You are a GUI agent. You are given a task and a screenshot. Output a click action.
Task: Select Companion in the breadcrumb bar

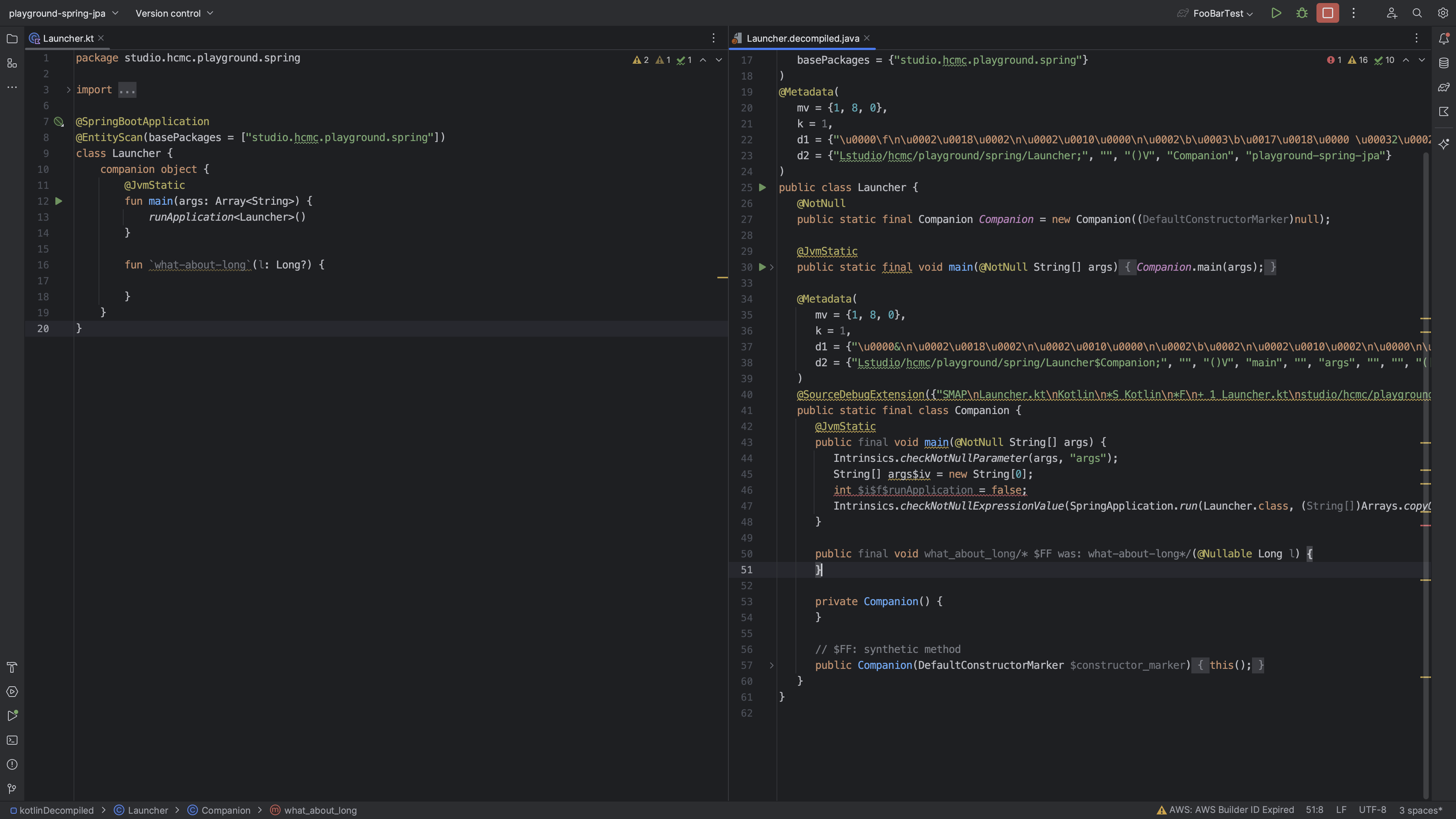[x=226, y=810]
